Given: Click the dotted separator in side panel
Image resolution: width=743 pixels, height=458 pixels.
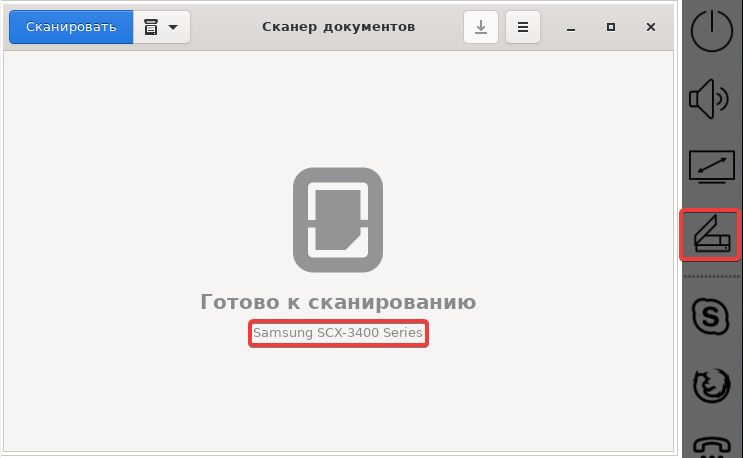Looking at the screenshot, I should tap(711, 277).
